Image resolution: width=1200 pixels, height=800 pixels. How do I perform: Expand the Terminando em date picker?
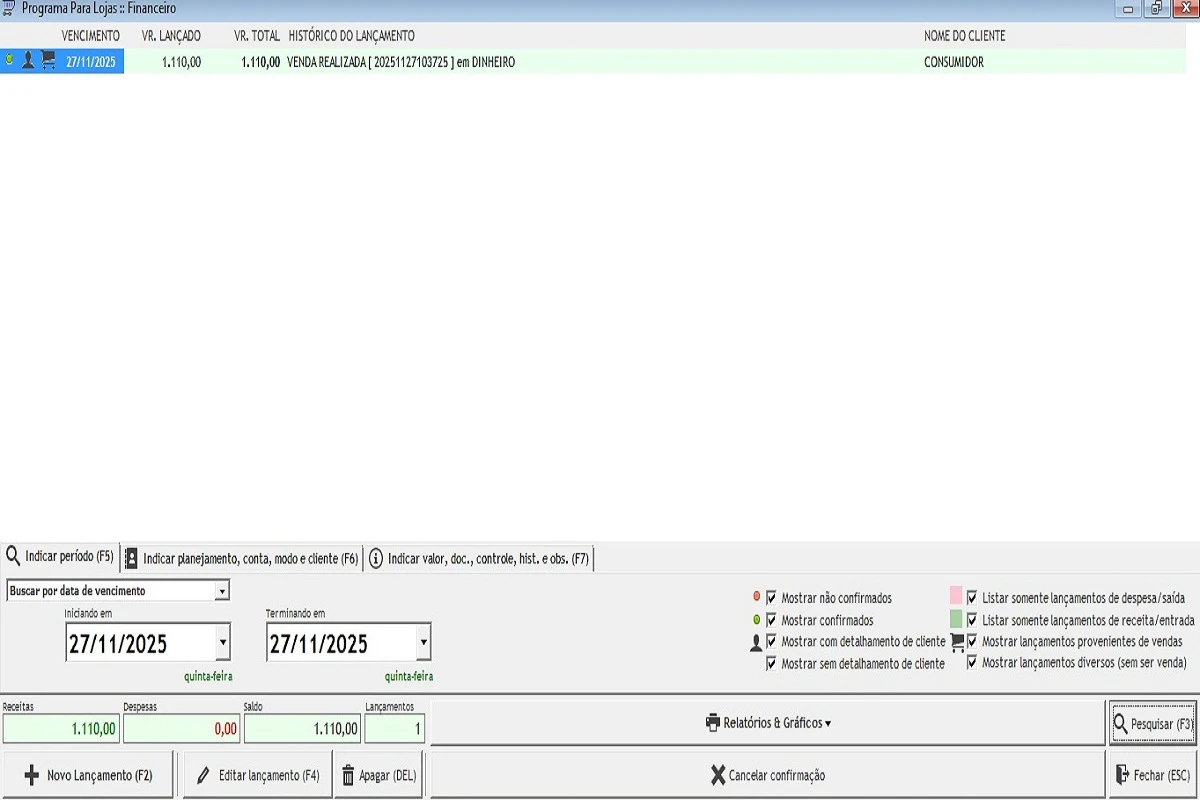423,642
